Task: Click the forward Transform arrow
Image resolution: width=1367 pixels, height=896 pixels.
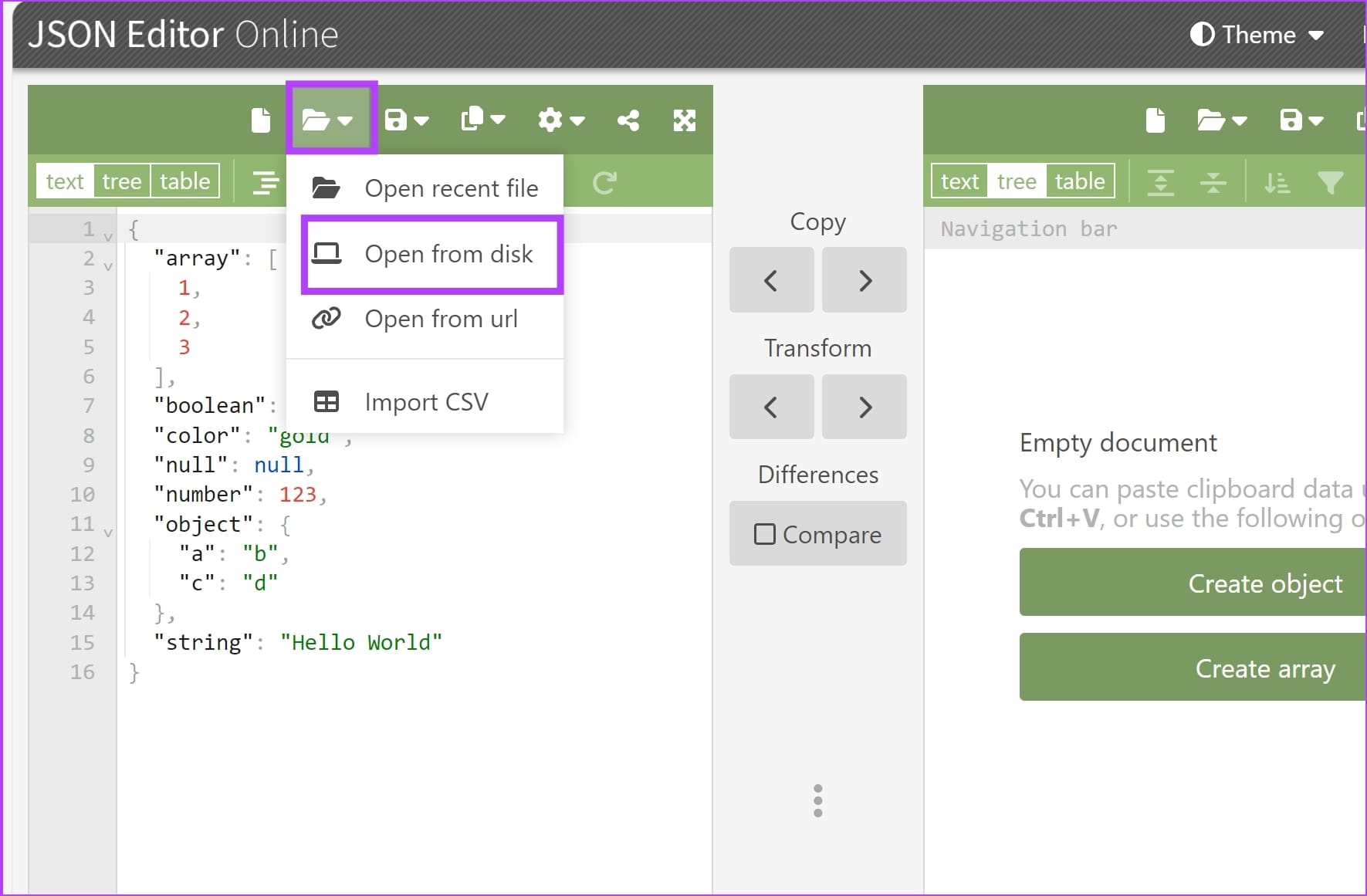Action: tap(864, 407)
